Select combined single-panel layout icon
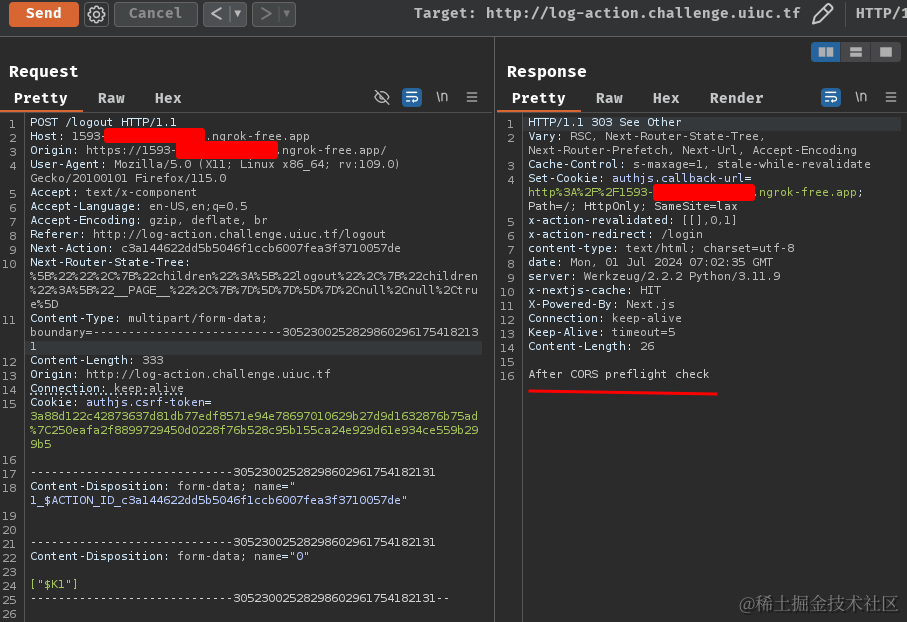Image resolution: width=907 pixels, height=622 pixels. click(x=886, y=52)
